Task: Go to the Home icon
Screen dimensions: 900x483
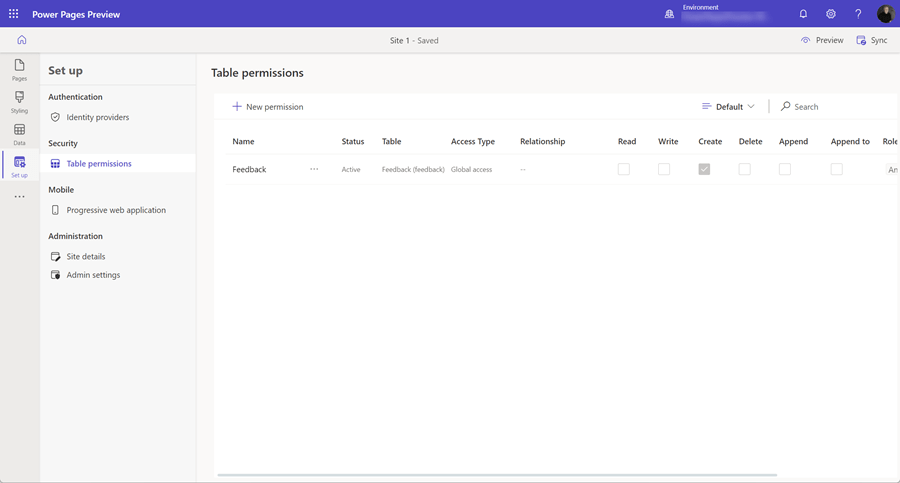Action: tap(21, 40)
